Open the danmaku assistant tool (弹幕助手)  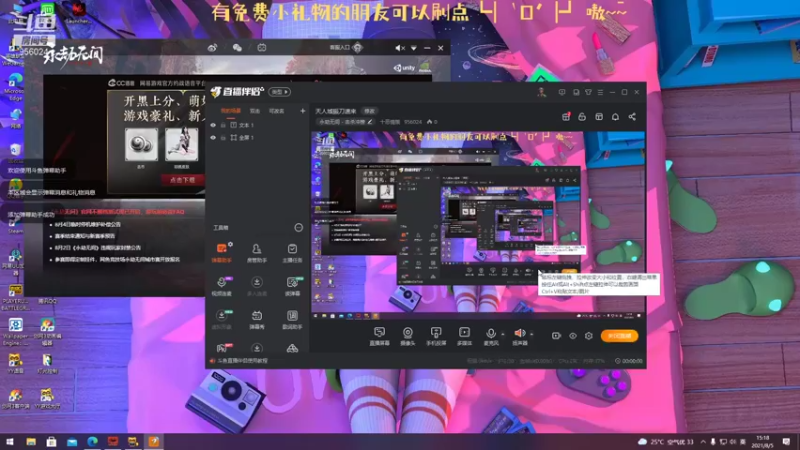tap(221, 253)
